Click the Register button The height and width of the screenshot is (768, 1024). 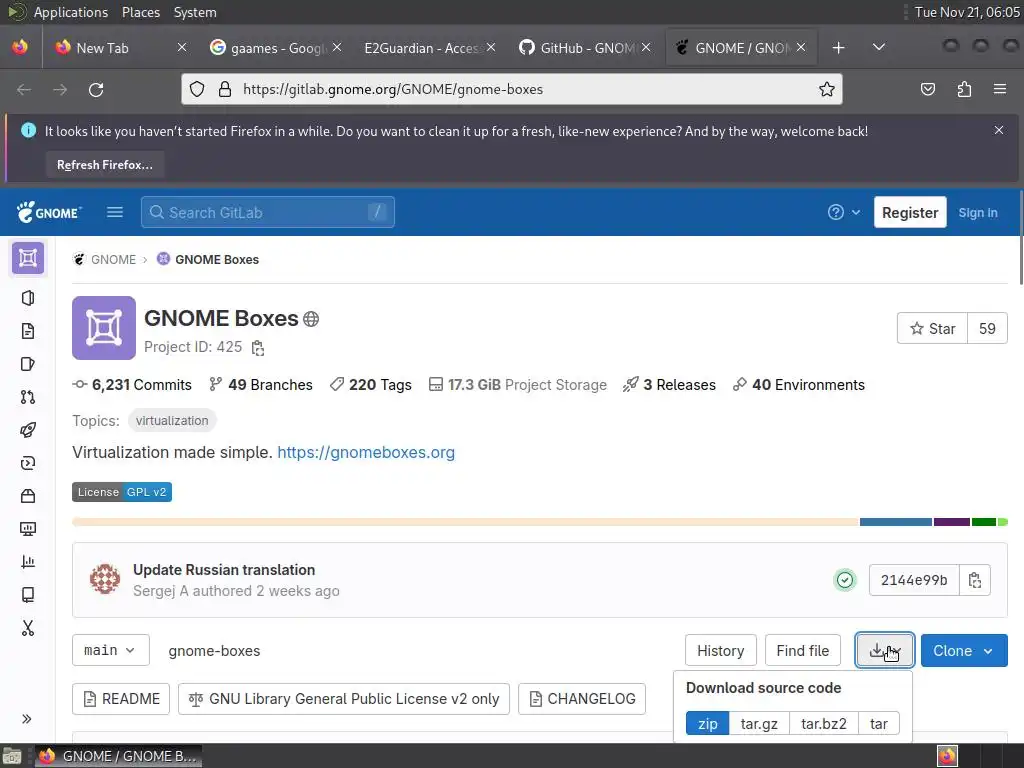910,212
